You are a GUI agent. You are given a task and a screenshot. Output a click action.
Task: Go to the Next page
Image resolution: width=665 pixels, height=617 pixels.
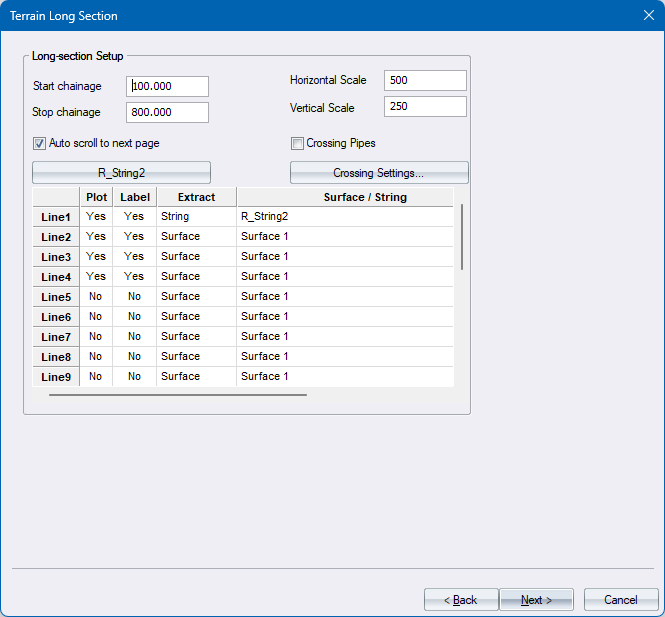[x=536, y=600]
